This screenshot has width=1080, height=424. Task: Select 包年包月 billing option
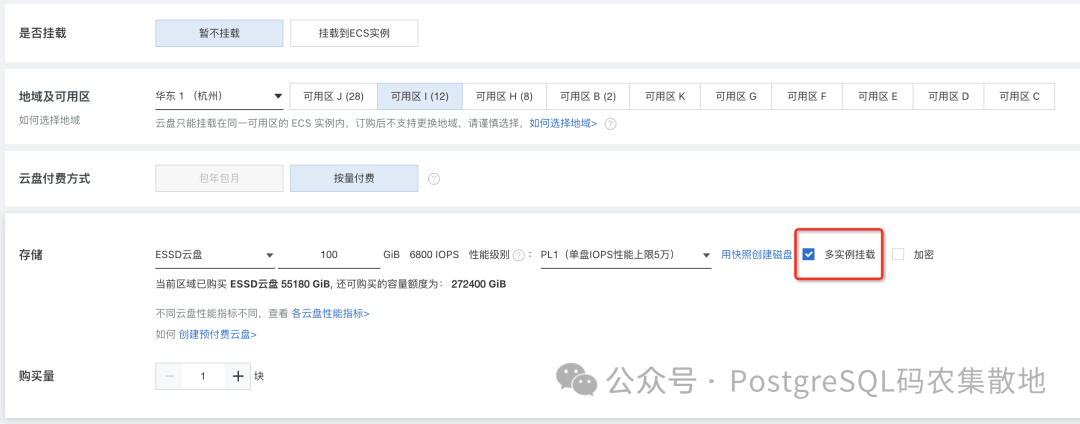pos(219,178)
